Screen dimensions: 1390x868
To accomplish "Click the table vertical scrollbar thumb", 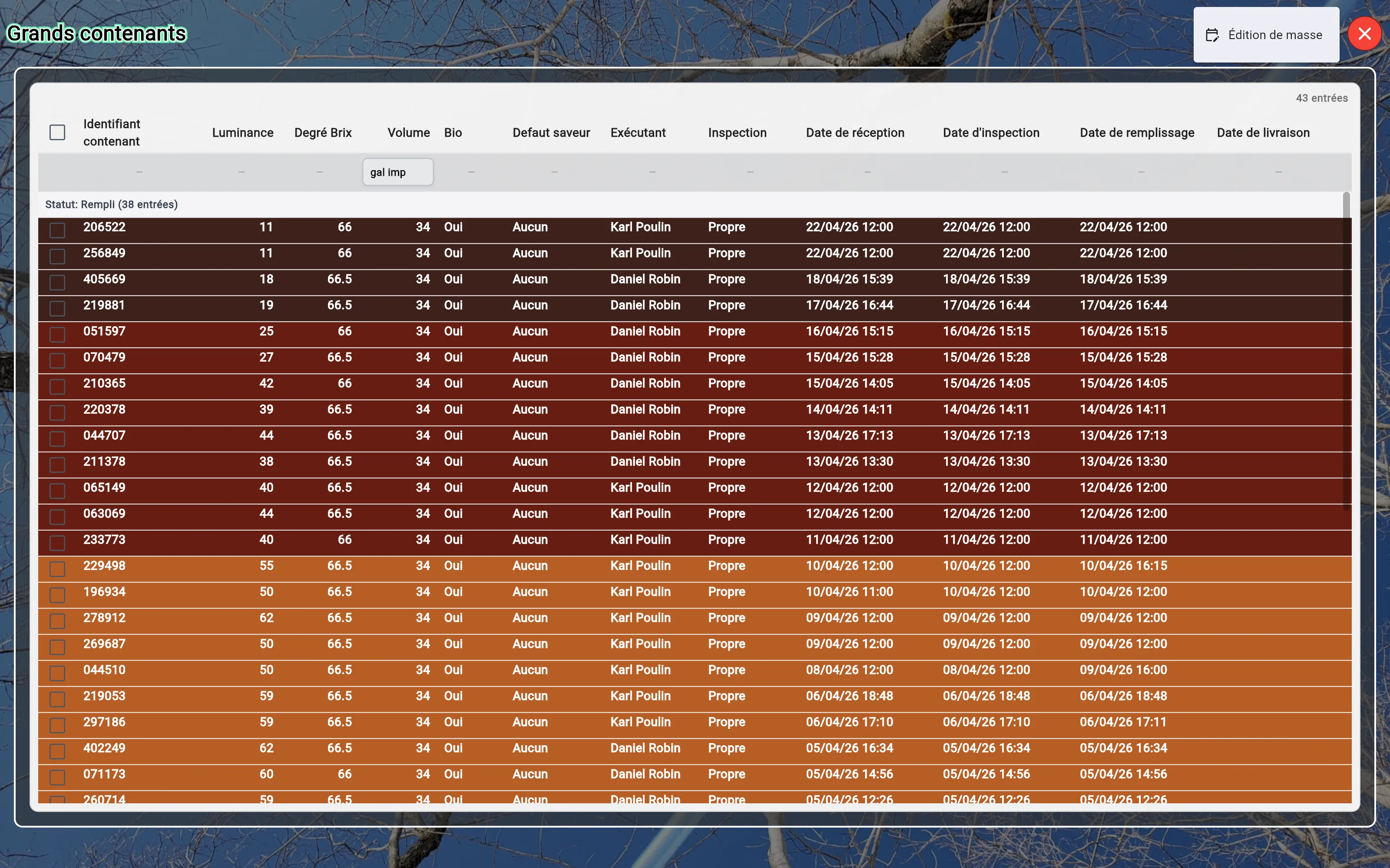I will (x=1346, y=351).
